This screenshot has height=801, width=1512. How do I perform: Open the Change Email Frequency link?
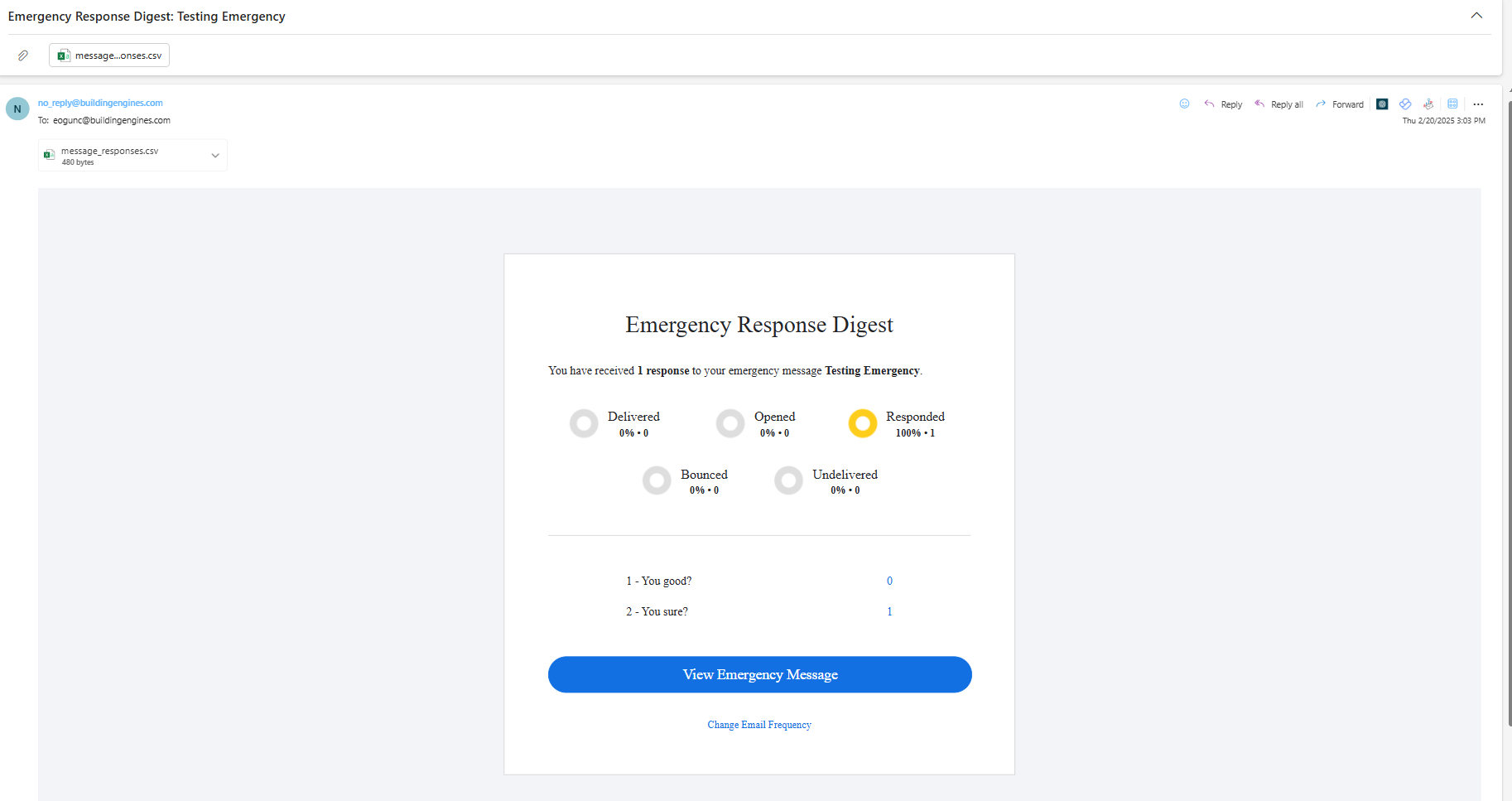[759, 725]
